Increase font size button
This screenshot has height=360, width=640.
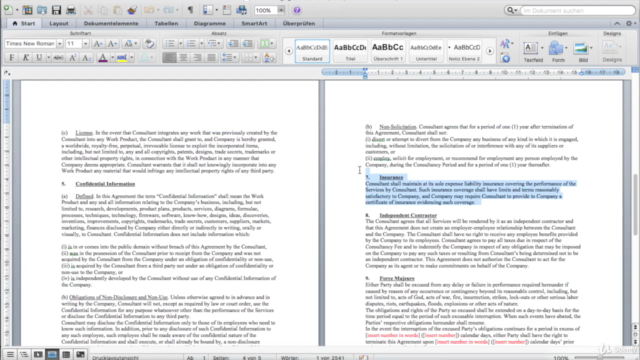tap(98, 44)
